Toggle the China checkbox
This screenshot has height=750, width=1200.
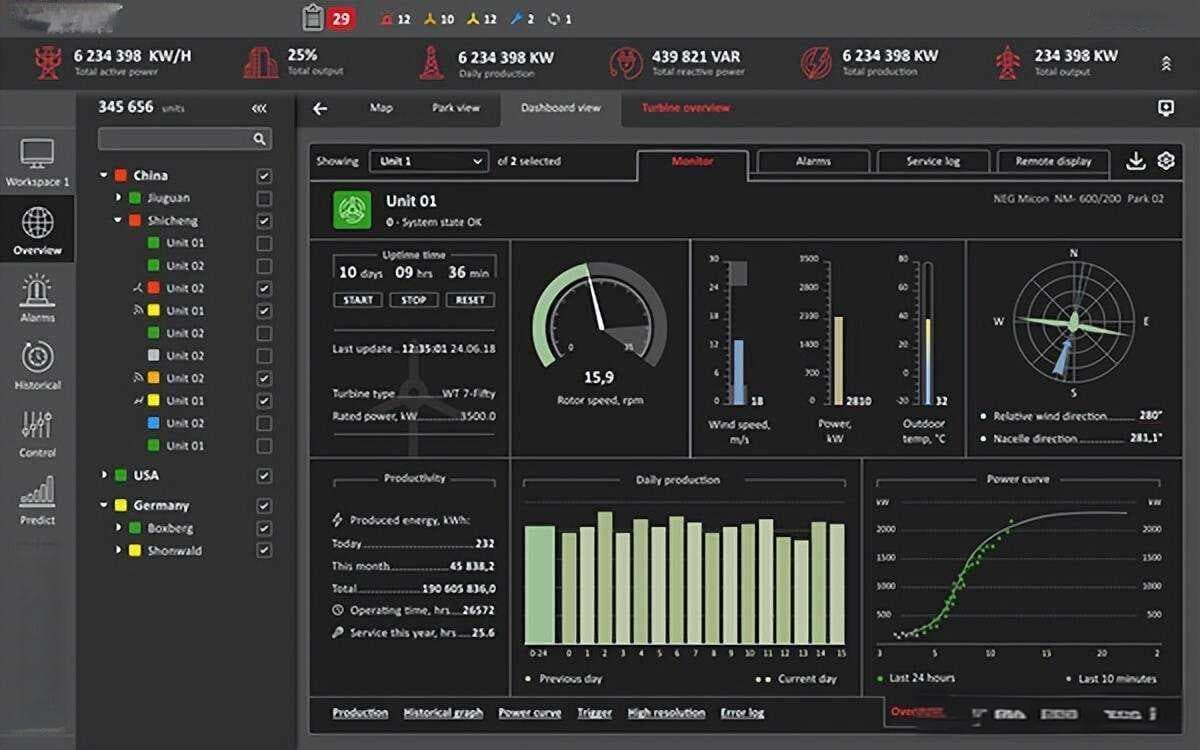tap(264, 176)
